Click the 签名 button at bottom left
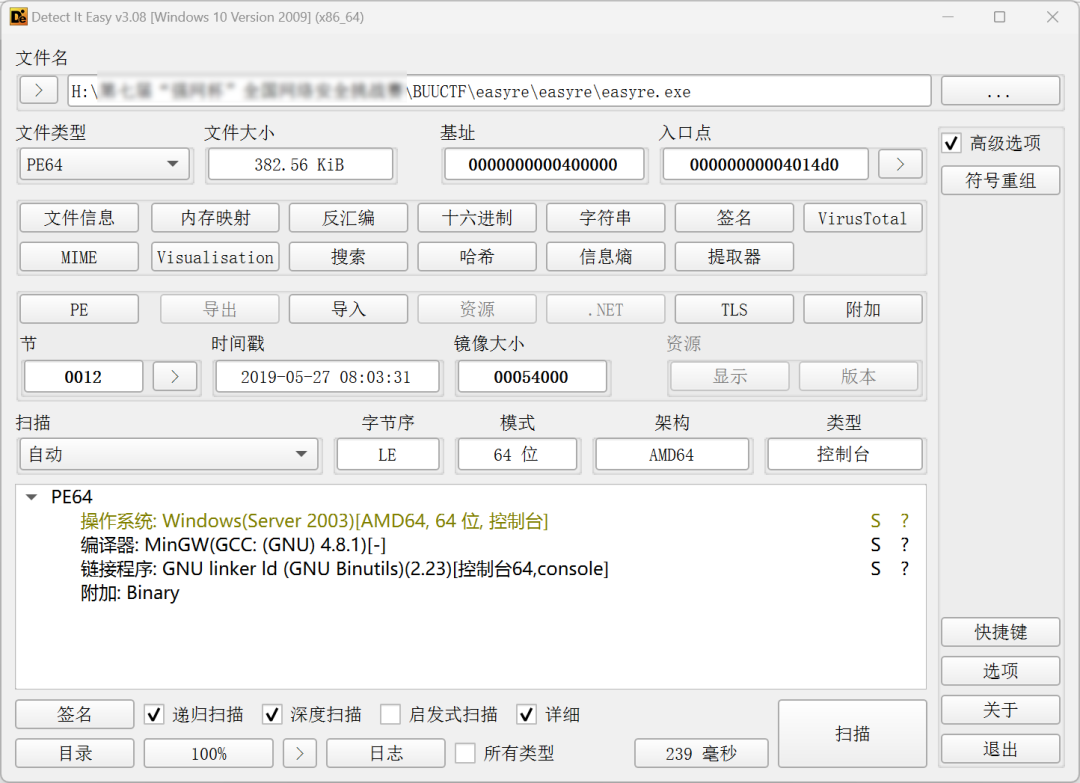The width and height of the screenshot is (1080, 783). (74, 714)
